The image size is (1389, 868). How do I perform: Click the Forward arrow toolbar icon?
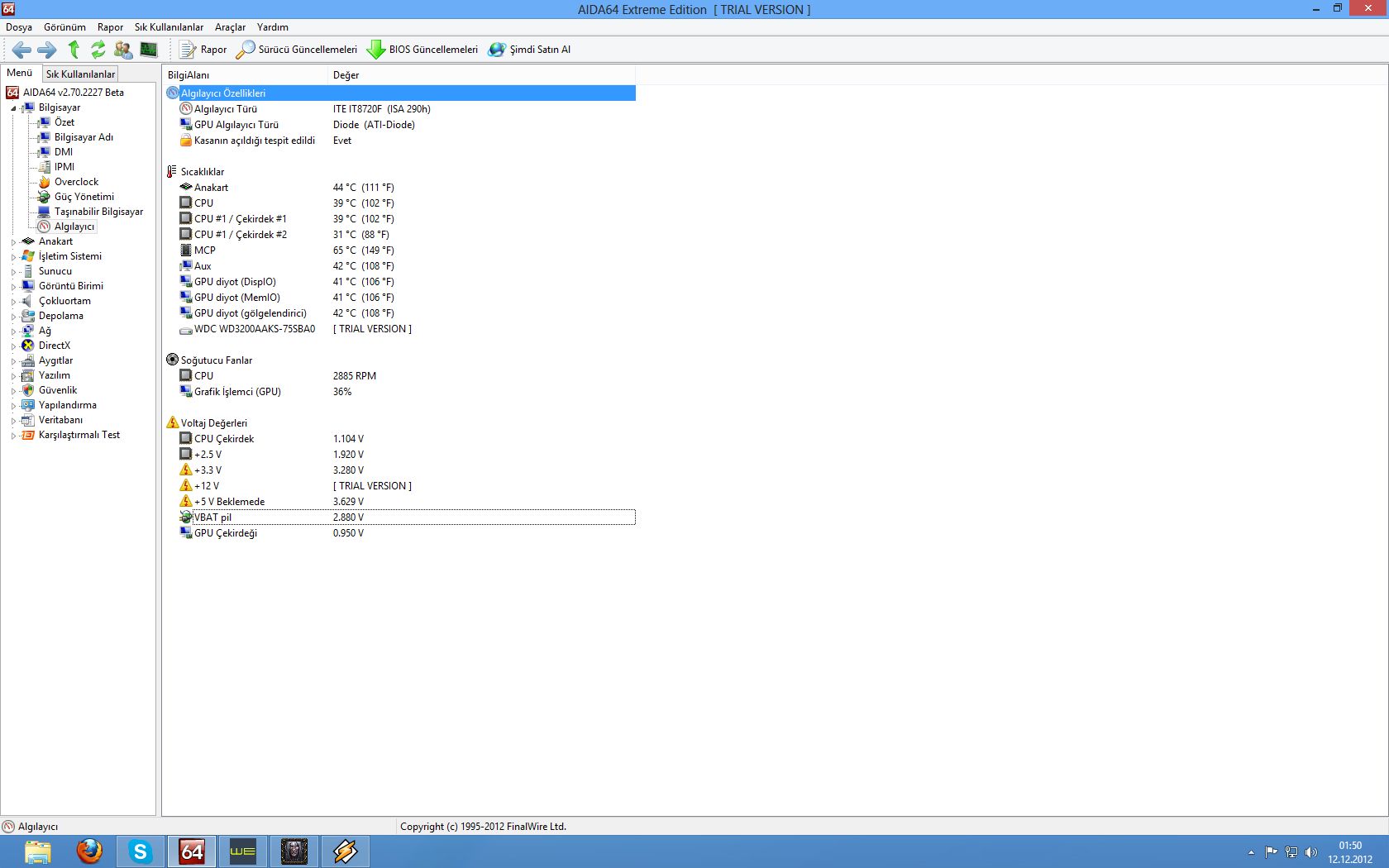coord(47,50)
